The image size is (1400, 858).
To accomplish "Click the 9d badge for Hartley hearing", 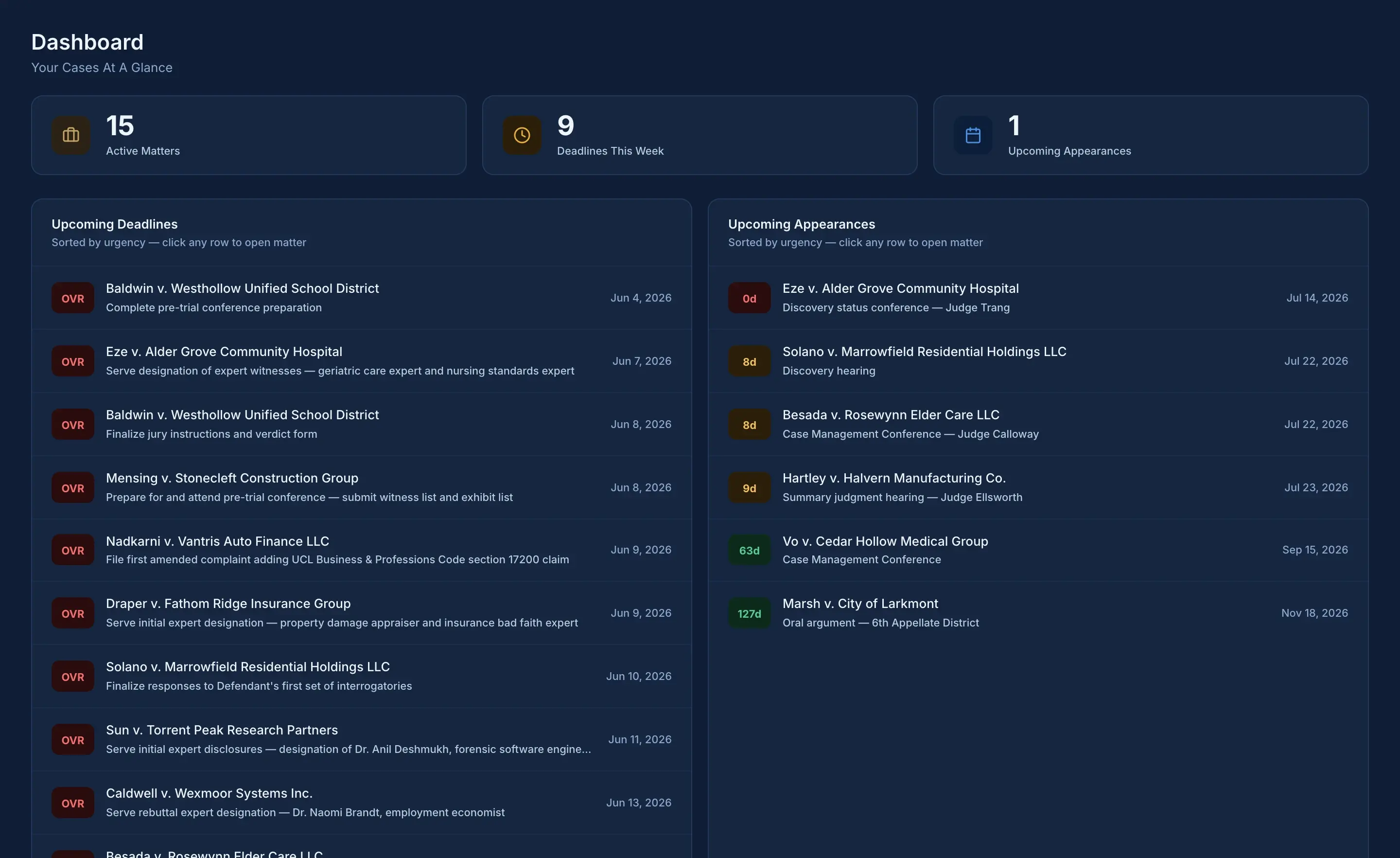I will pos(750,487).
